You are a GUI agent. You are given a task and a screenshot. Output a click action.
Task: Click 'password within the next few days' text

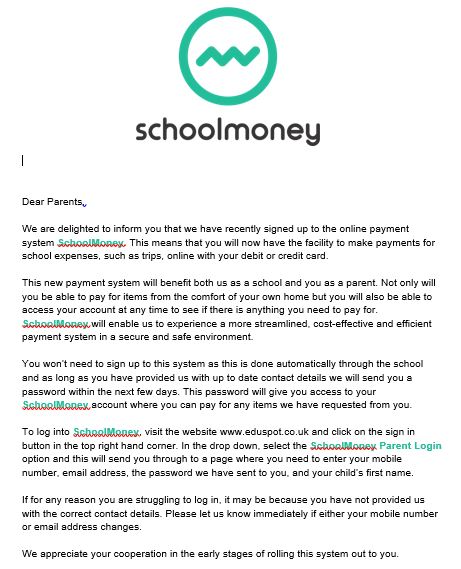[x=100, y=392]
